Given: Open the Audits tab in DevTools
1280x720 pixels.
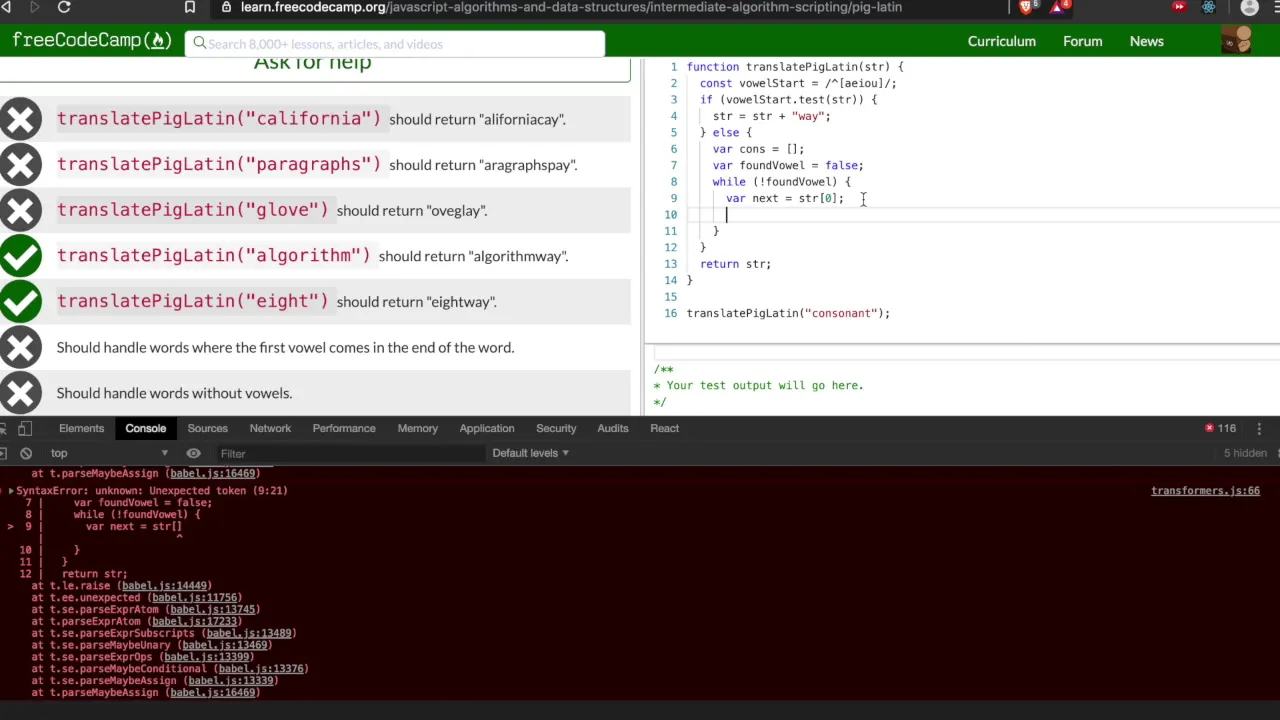Looking at the screenshot, I should tap(613, 428).
